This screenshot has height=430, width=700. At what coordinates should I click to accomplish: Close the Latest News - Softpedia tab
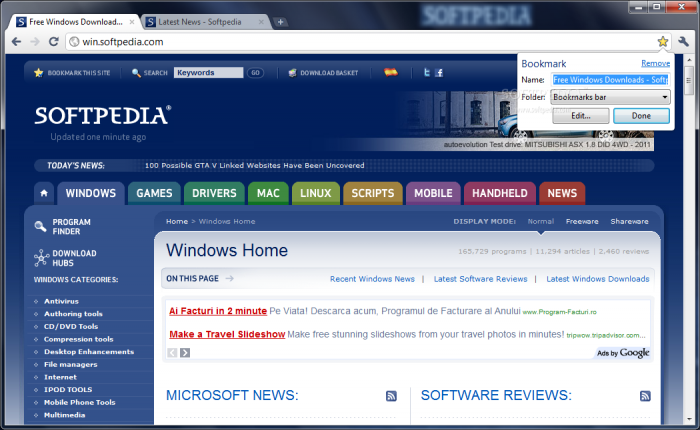pos(261,22)
